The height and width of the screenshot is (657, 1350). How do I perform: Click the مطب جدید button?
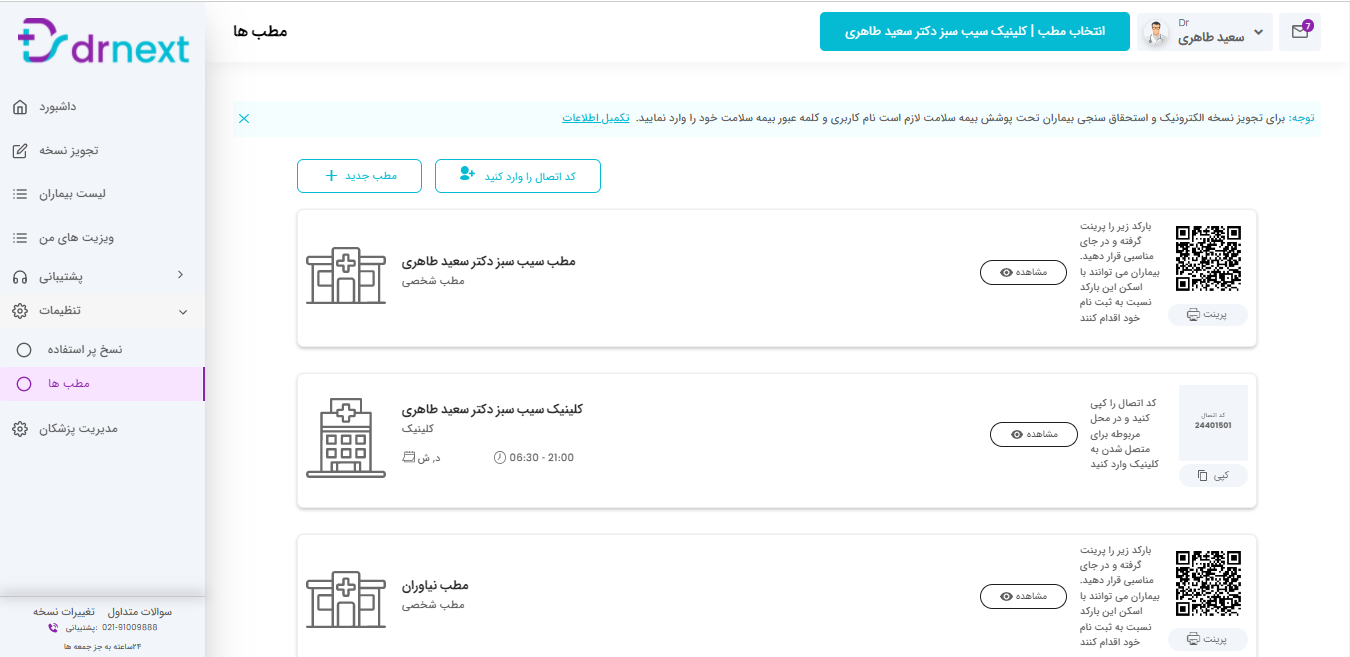[x=360, y=176]
